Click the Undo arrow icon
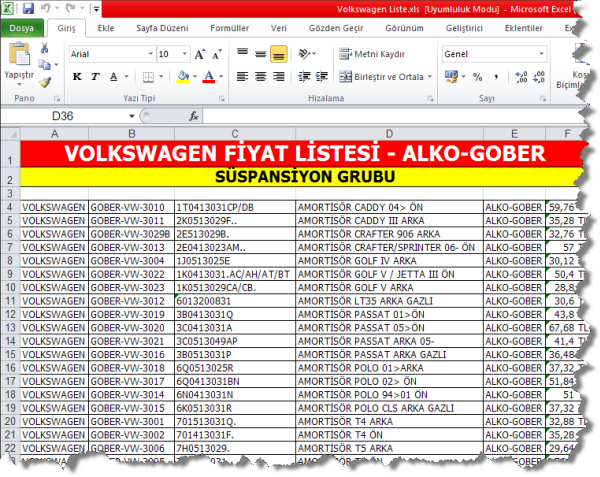Viewport: 600px width, 477px height. coord(45,8)
